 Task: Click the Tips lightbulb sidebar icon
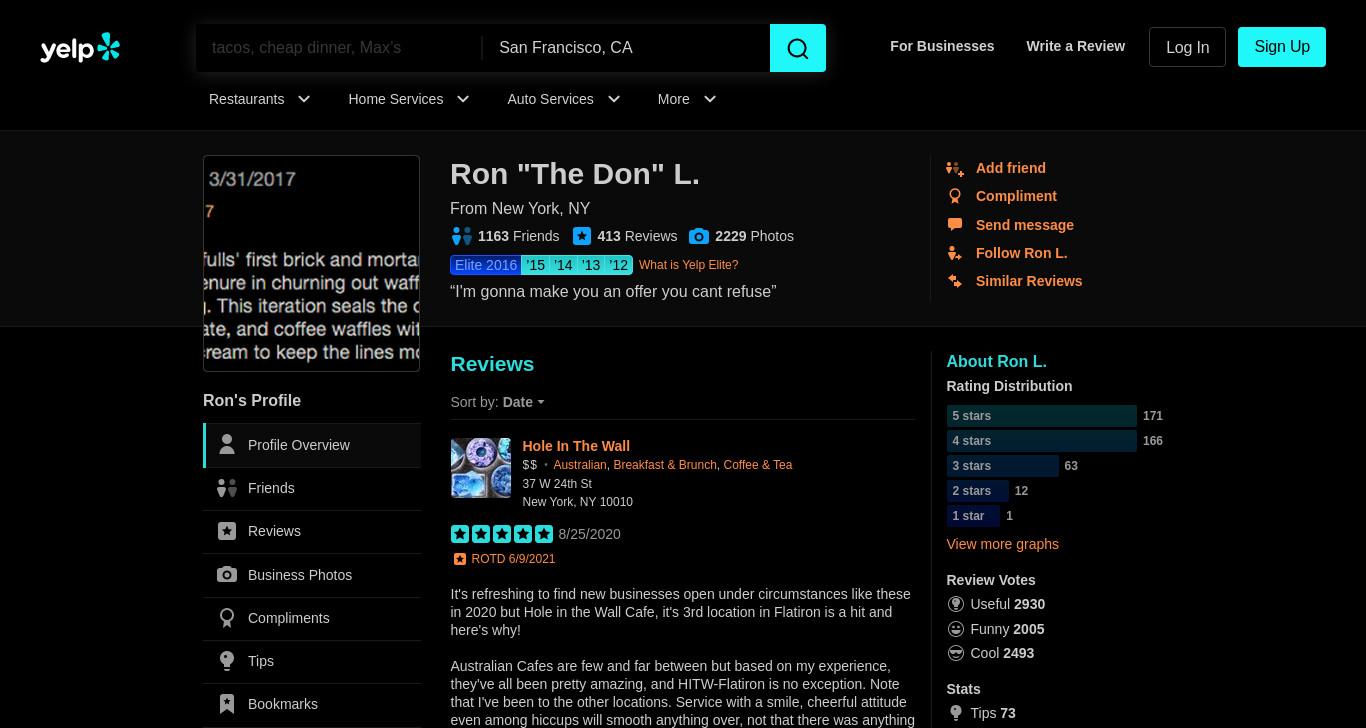pos(227,661)
